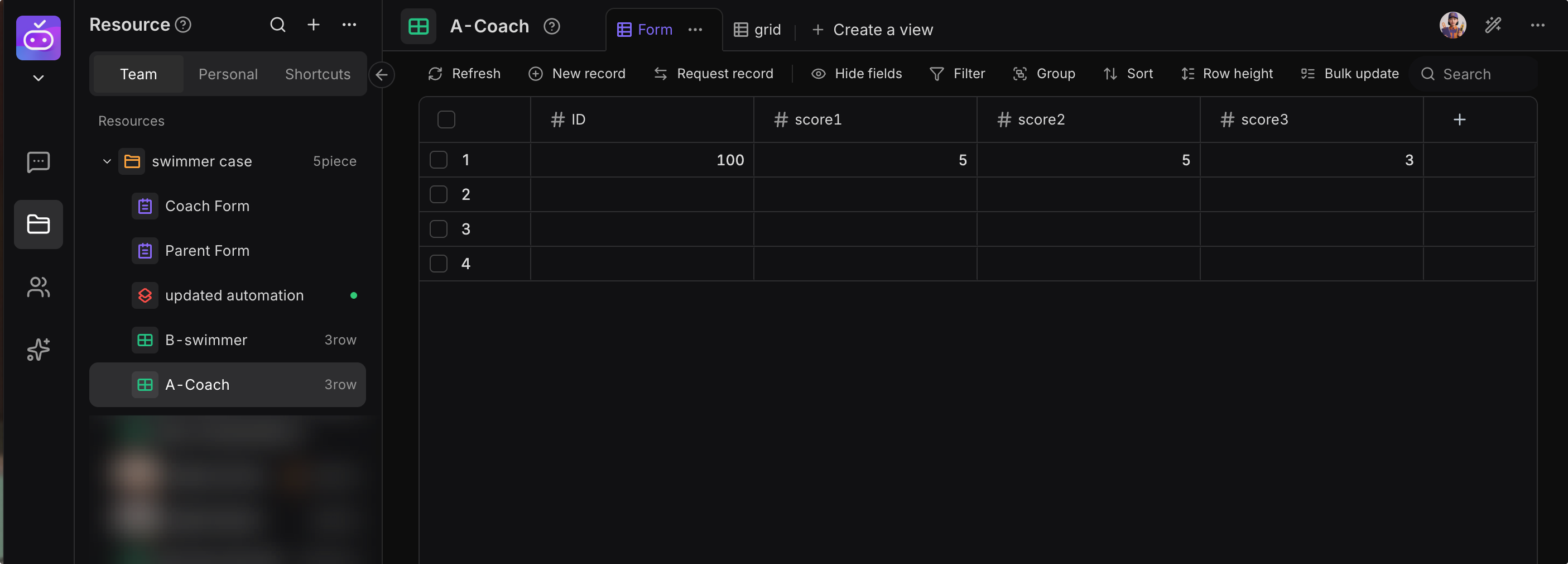
Task: Click the AI sparkle icon in sidebar
Action: coord(39,350)
